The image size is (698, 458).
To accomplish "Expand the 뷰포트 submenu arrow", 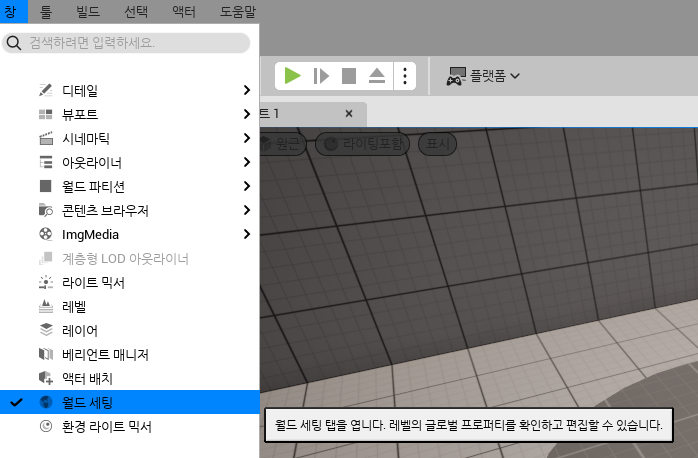I will (x=247, y=114).
